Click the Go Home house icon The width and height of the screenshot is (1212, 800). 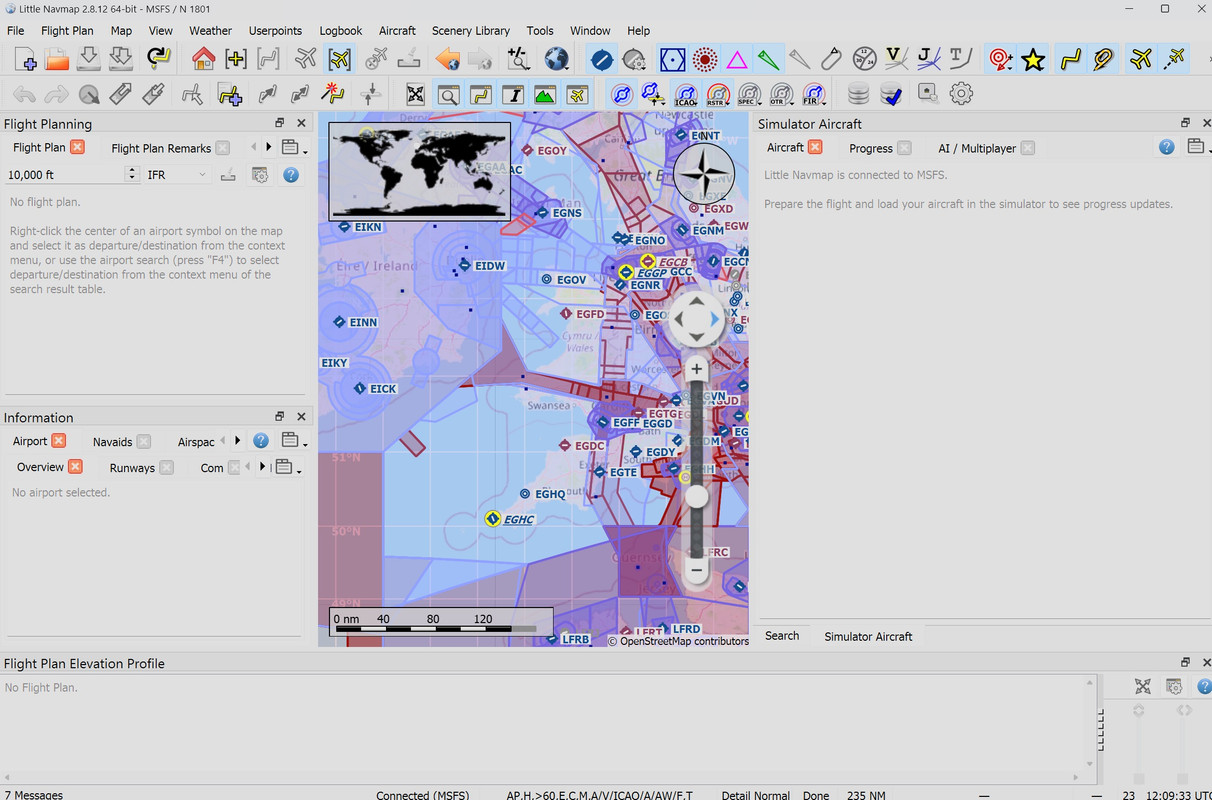pyautogui.click(x=204, y=60)
